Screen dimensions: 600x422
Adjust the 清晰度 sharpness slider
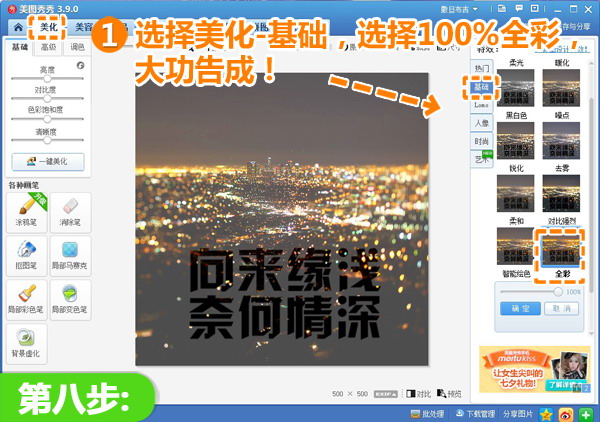[47, 140]
